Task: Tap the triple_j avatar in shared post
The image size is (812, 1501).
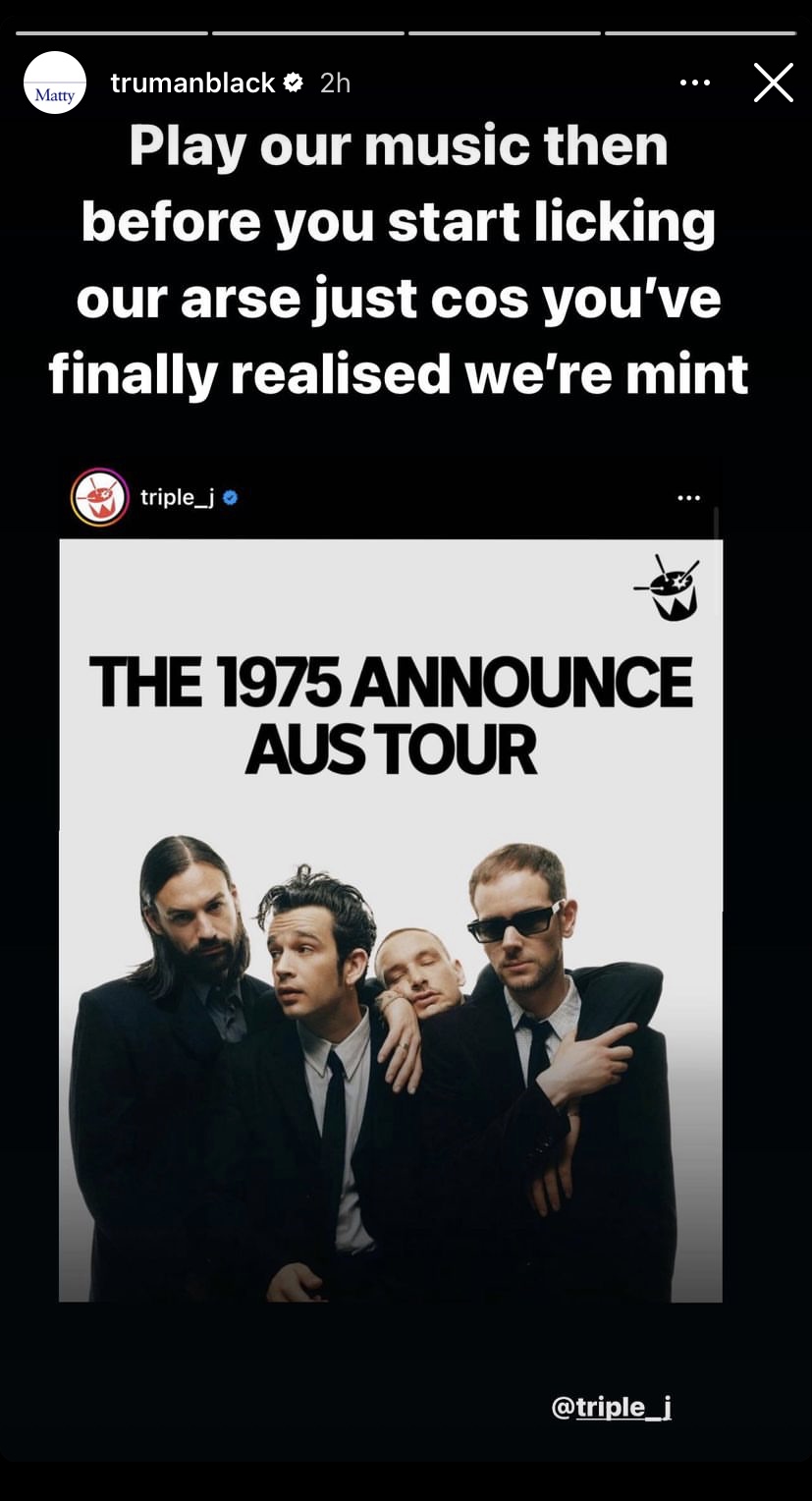Action: [x=99, y=497]
